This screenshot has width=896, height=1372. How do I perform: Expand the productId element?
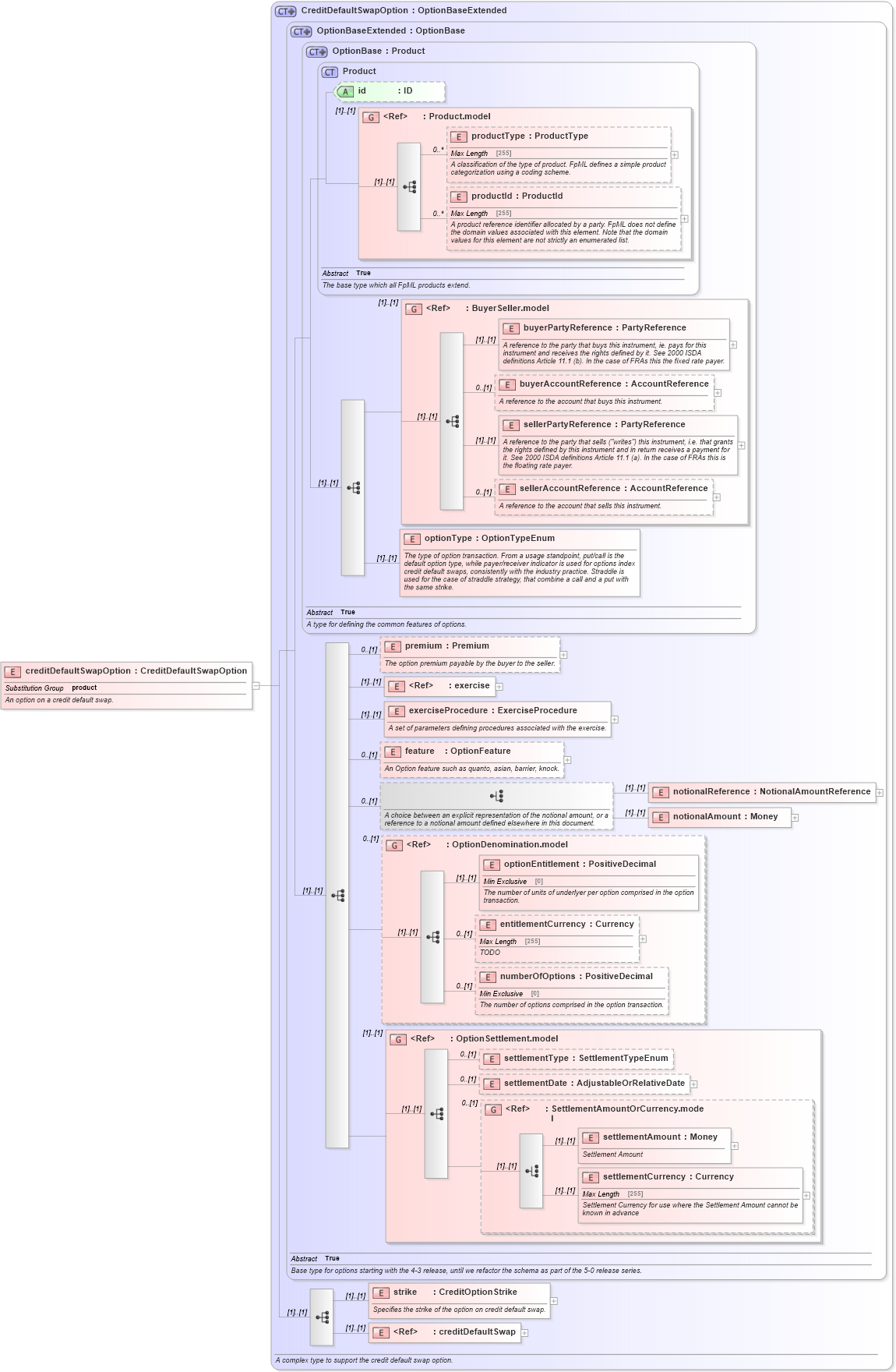coord(685,219)
